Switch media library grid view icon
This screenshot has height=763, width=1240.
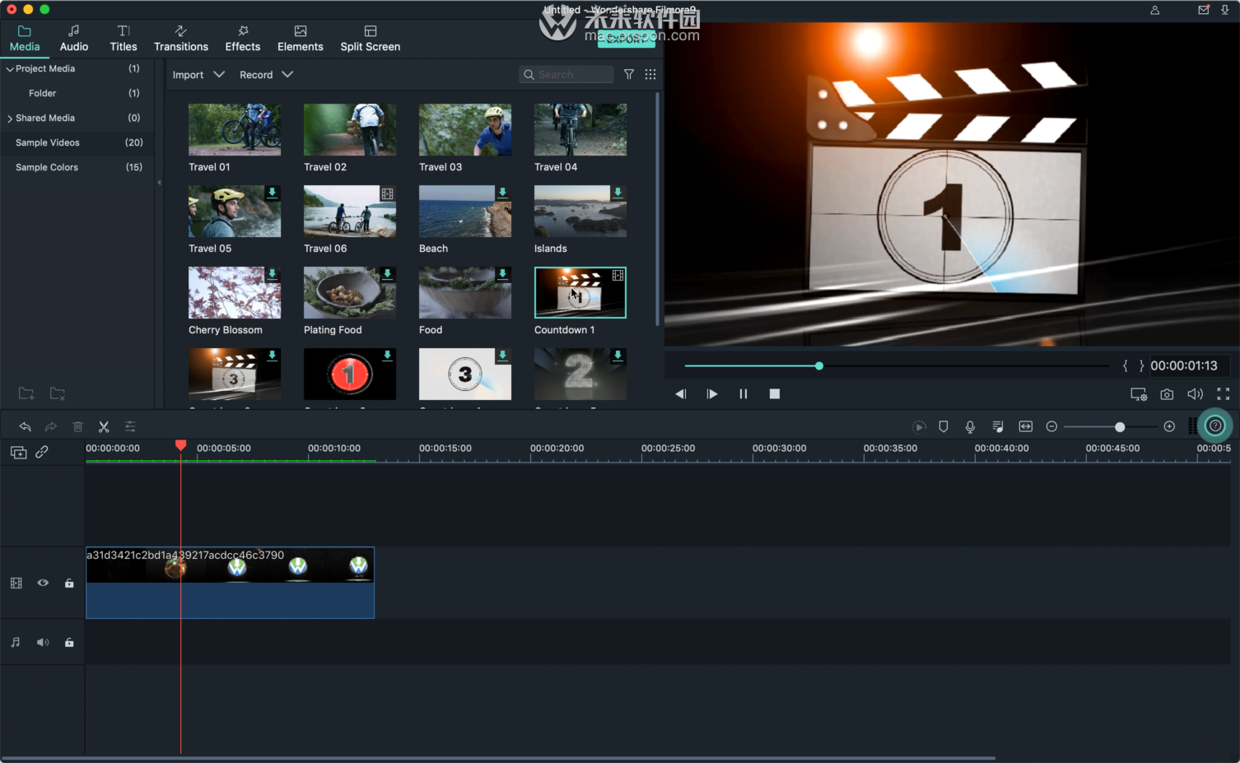click(650, 74)
